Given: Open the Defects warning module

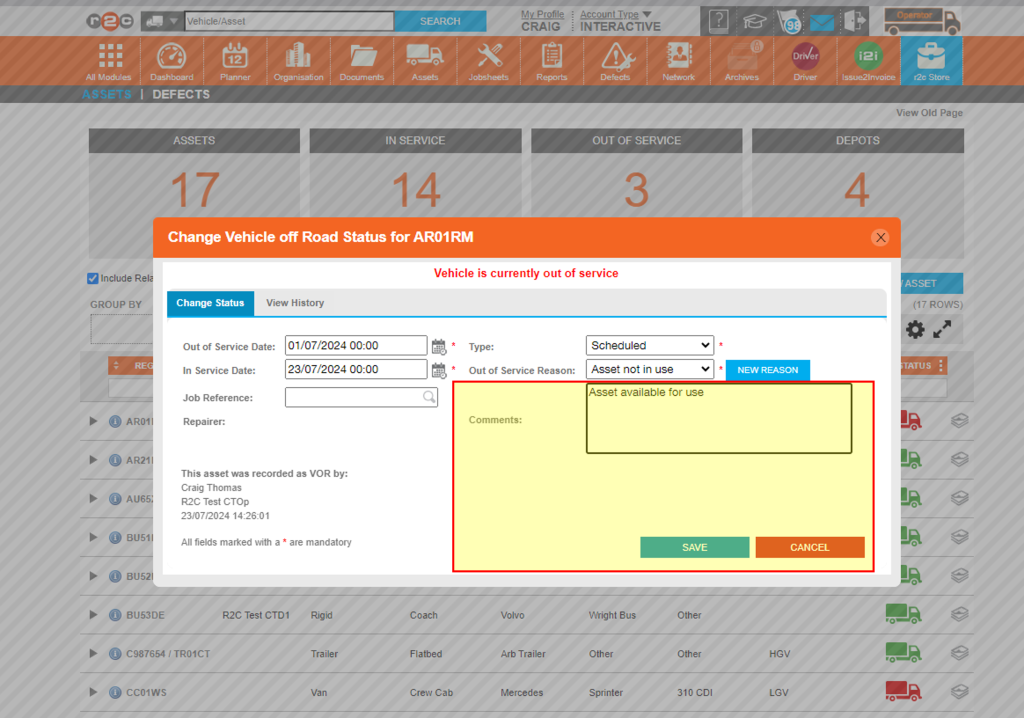Looking at the screenshot, I should pos(615,61).
